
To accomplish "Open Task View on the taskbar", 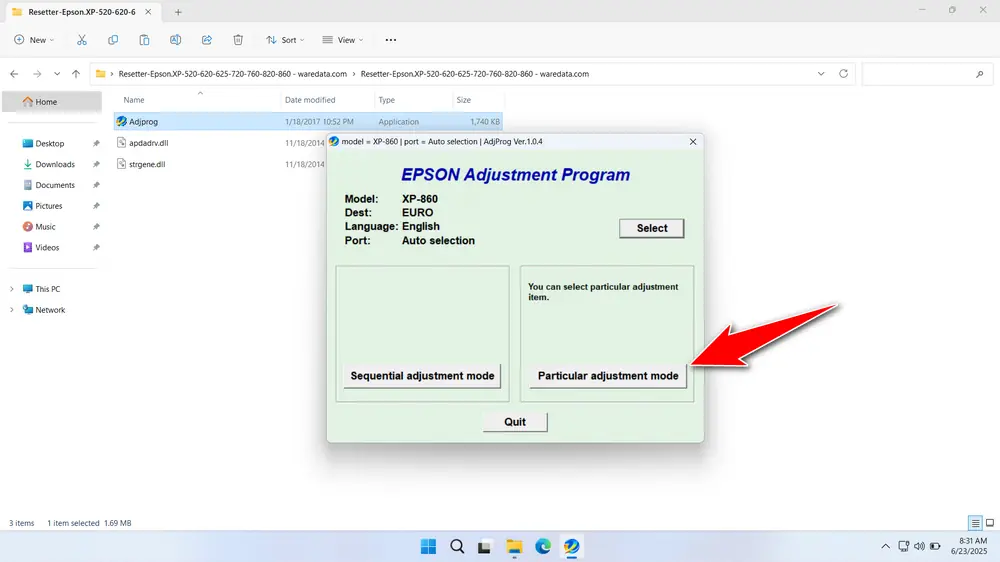I will tap(485, 547).
